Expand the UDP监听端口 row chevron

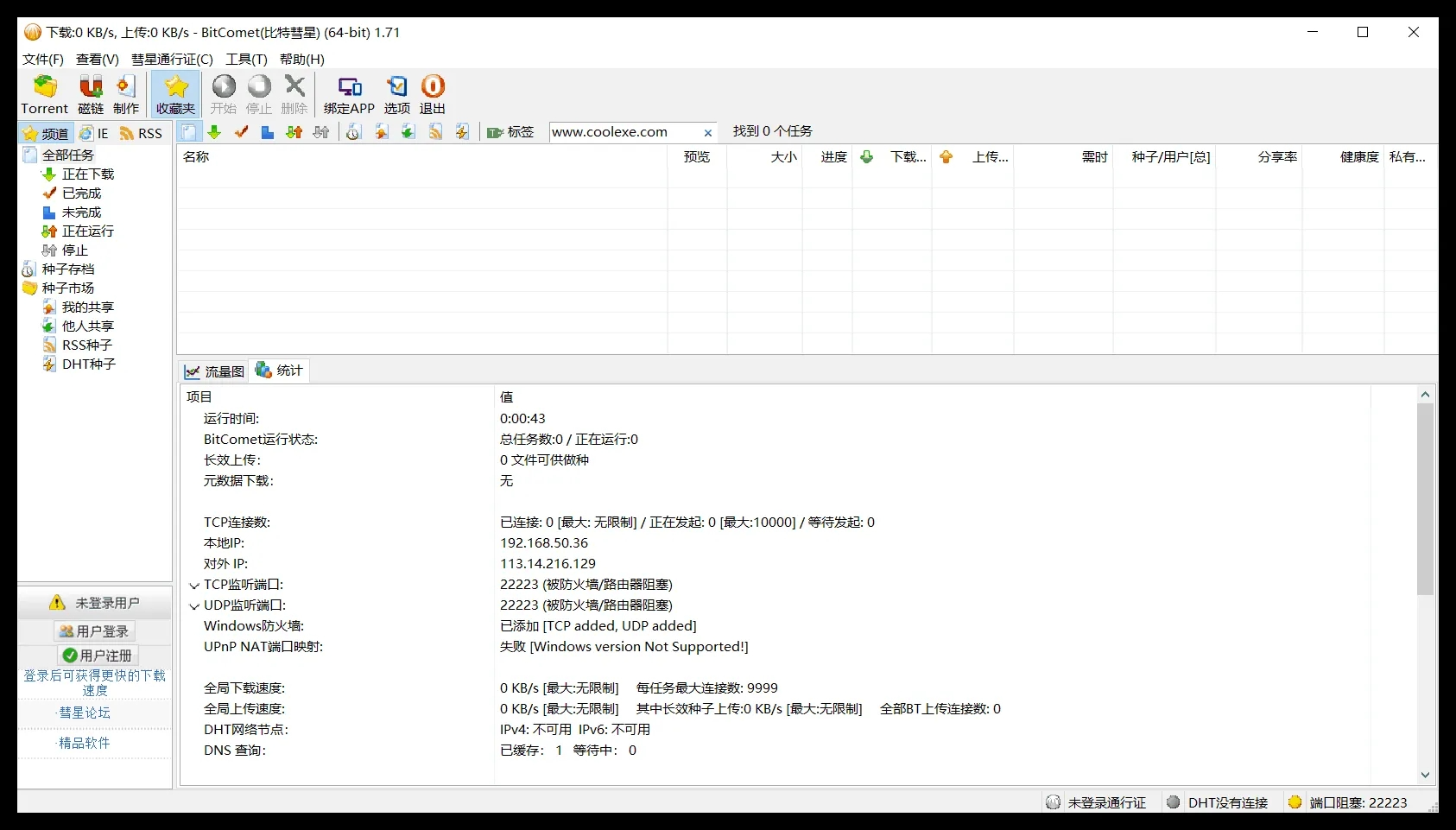pos(194,606)
